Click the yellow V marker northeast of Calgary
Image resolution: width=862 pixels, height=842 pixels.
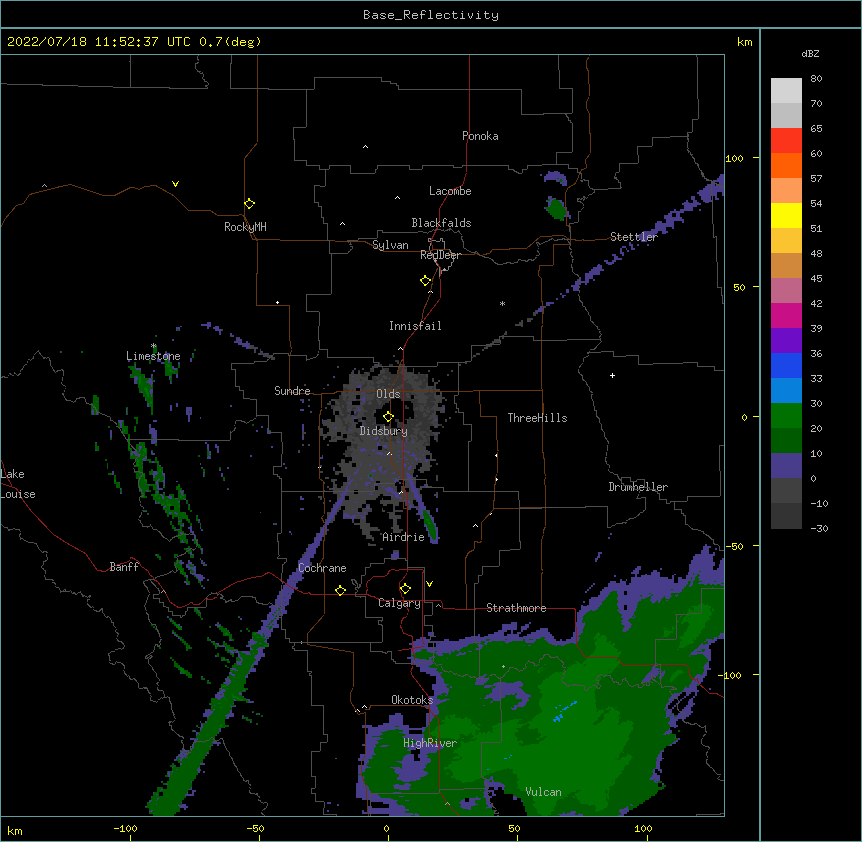pos(429,584)
